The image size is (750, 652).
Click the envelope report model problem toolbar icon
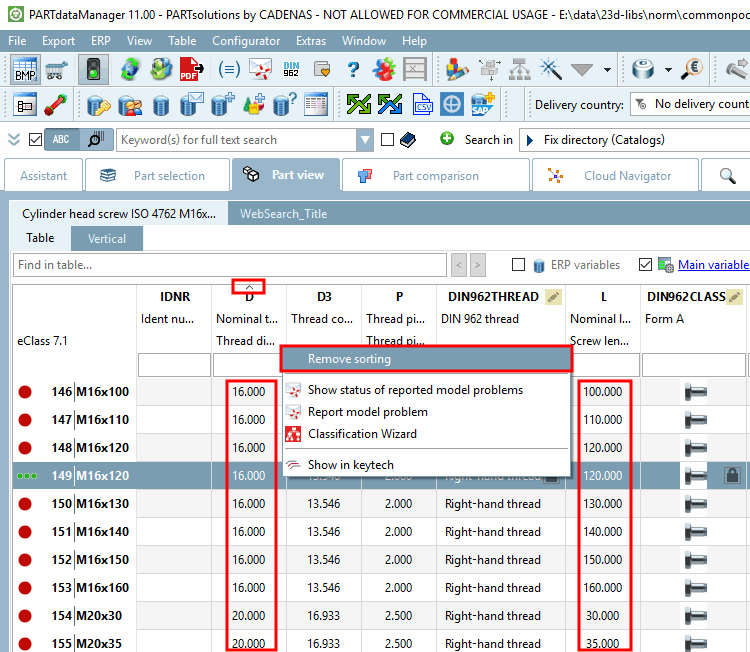[x=260, y=69]
